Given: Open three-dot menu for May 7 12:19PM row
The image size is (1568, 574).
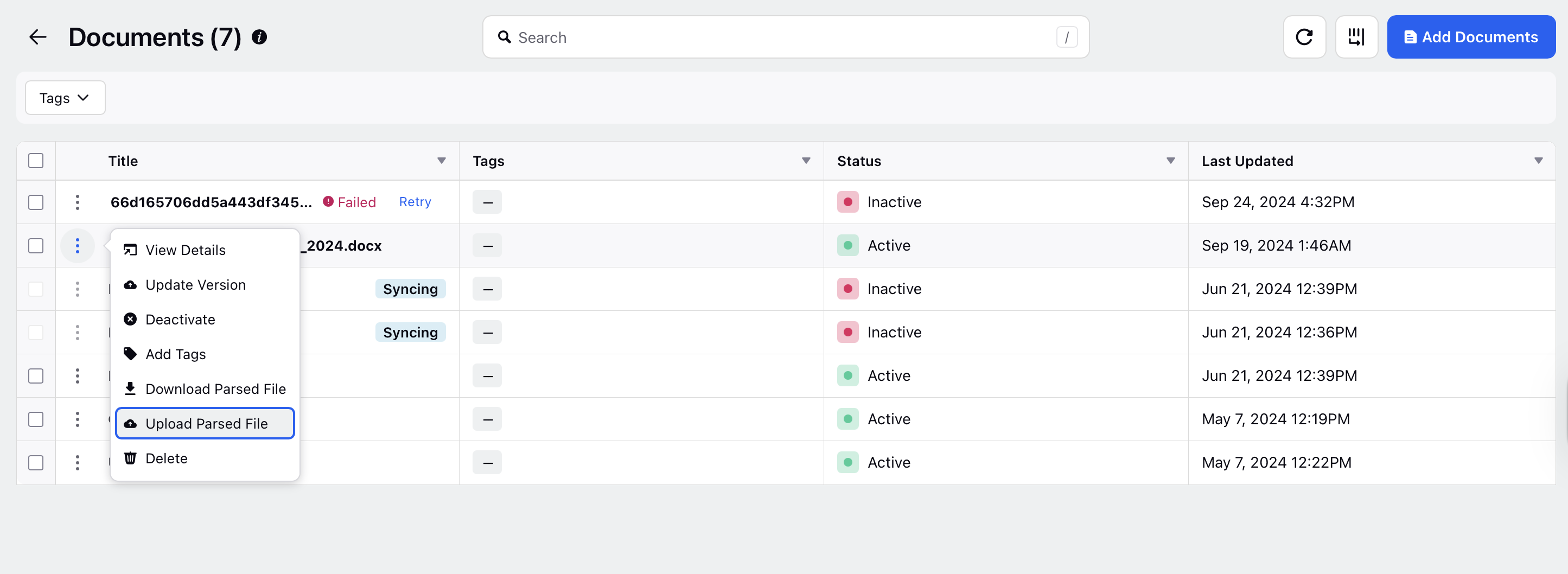Looking at the screenshot, I should pos(77,419).
